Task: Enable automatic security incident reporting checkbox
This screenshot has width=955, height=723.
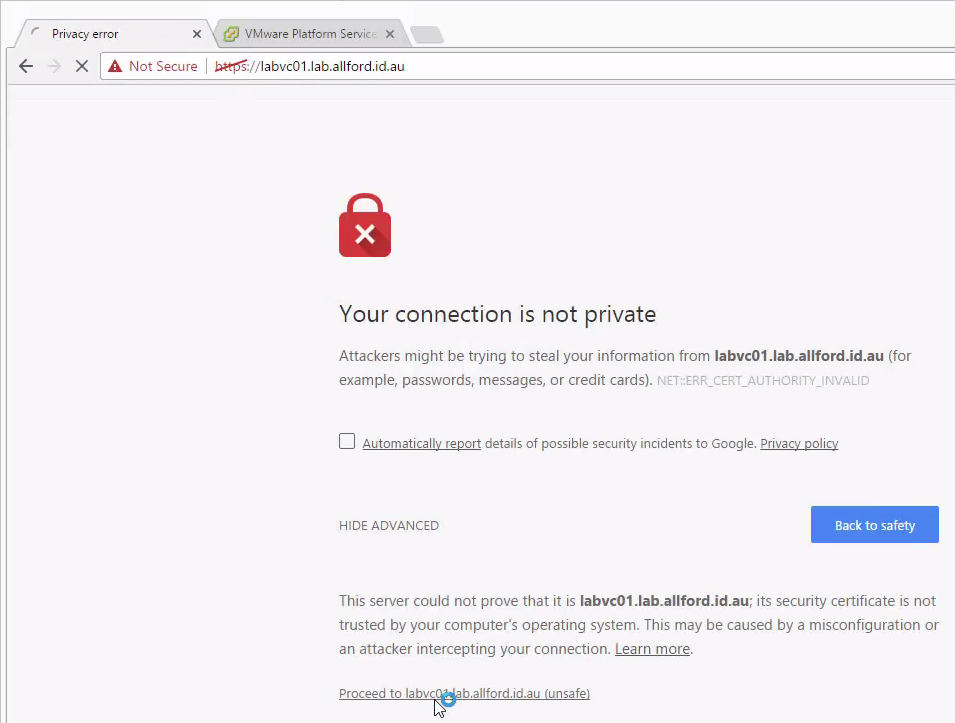Action: click(347, 441)
